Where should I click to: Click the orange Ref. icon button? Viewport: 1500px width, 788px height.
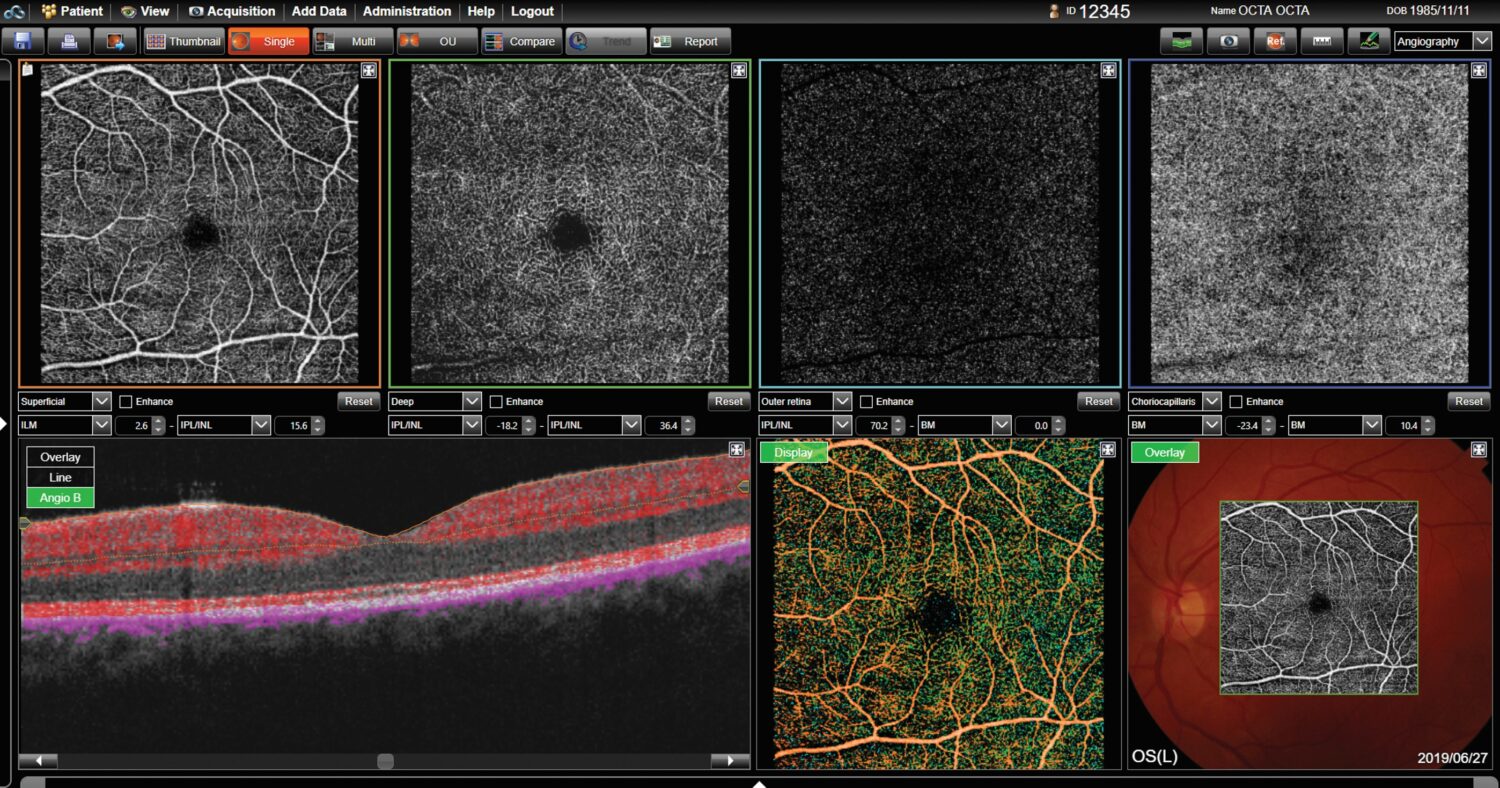click(1275, 42)
